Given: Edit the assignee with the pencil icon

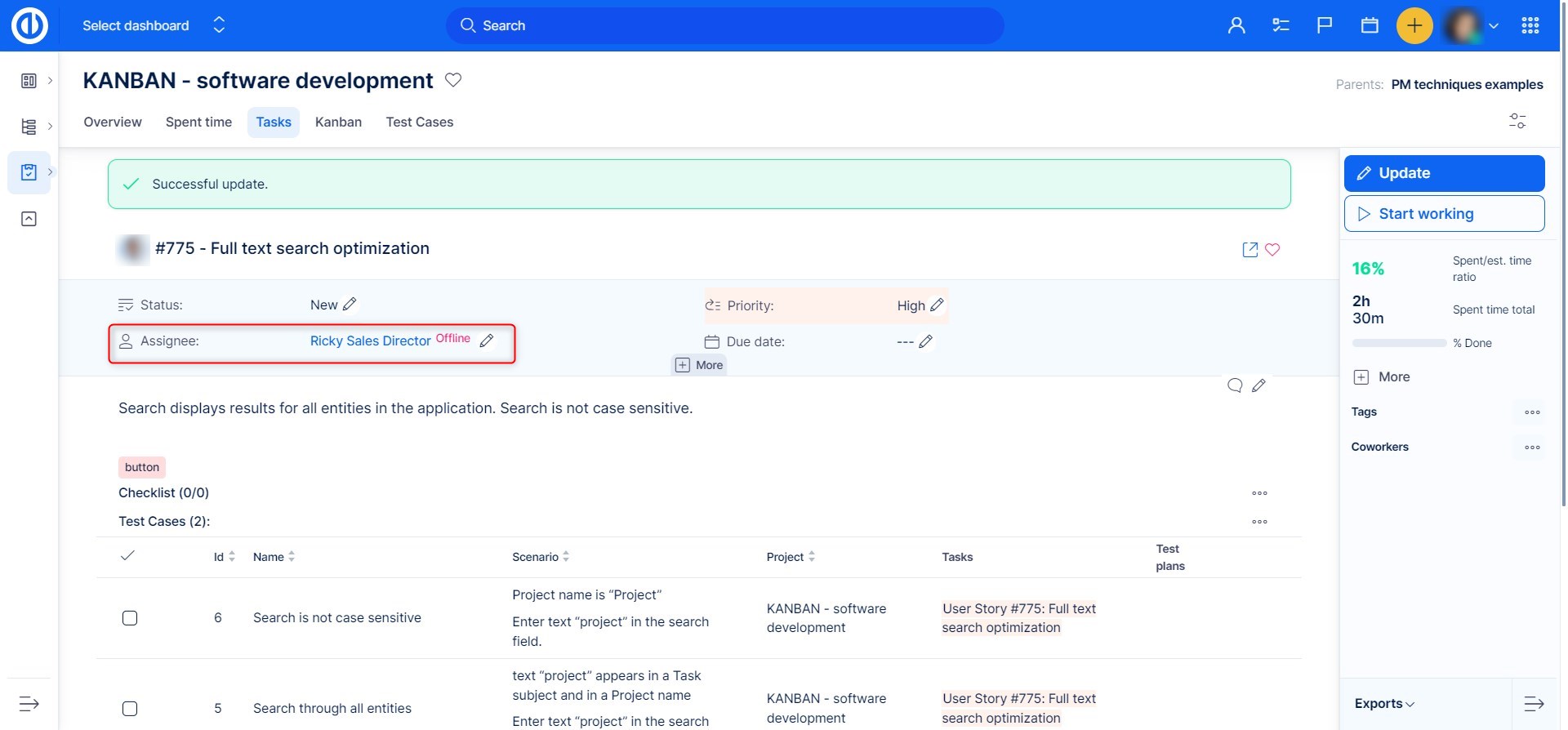Looking at the screenshot, I should (487, 341).
